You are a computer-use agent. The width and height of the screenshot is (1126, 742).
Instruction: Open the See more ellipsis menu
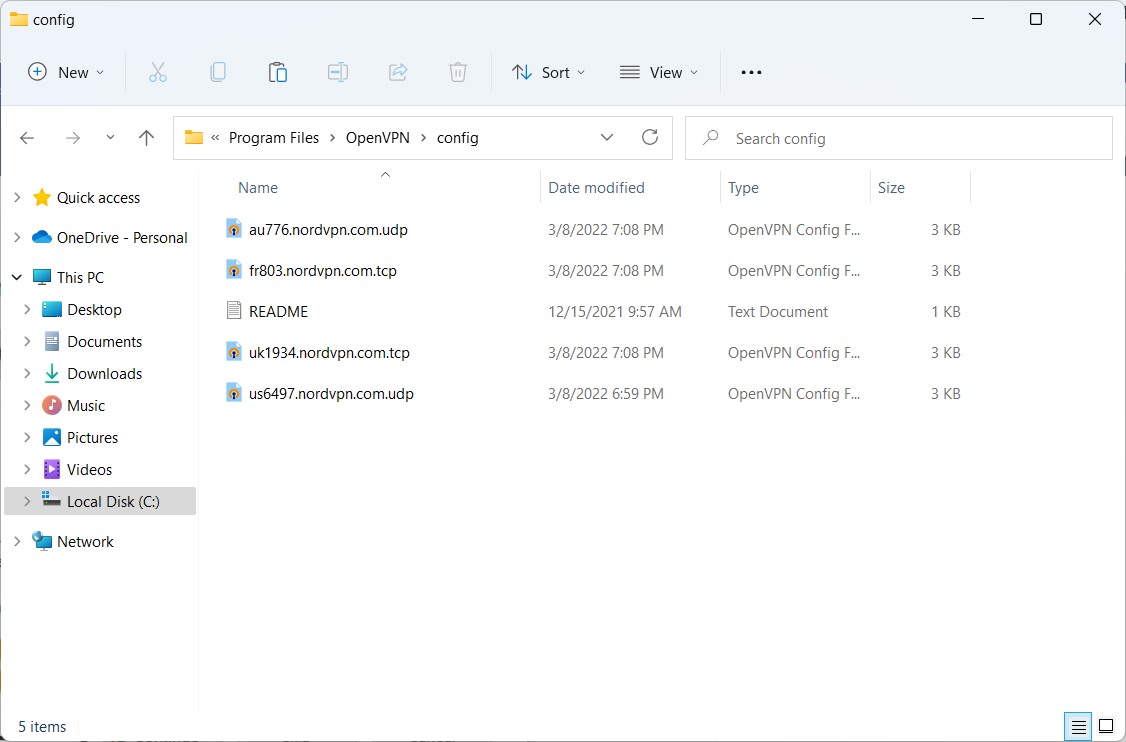pyautogui.click(x=751, y=72)
